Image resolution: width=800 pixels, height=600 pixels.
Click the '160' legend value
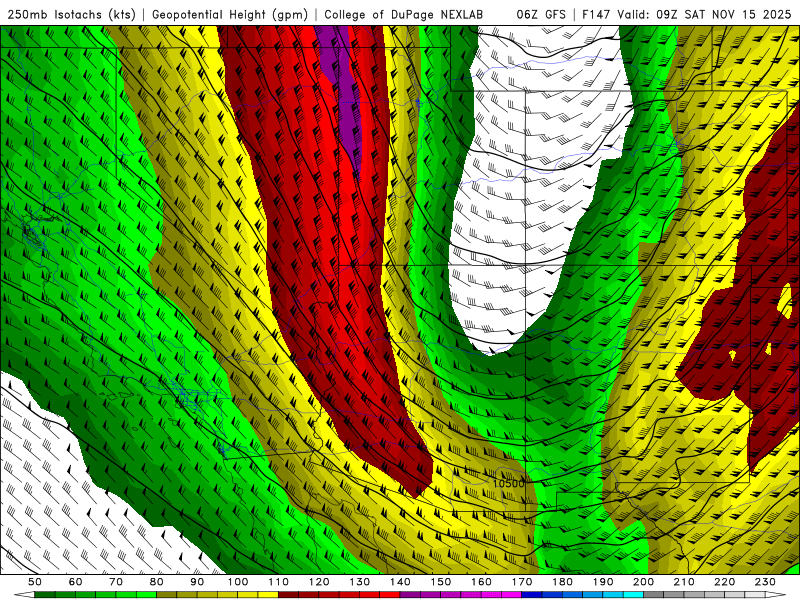[481, 582]
